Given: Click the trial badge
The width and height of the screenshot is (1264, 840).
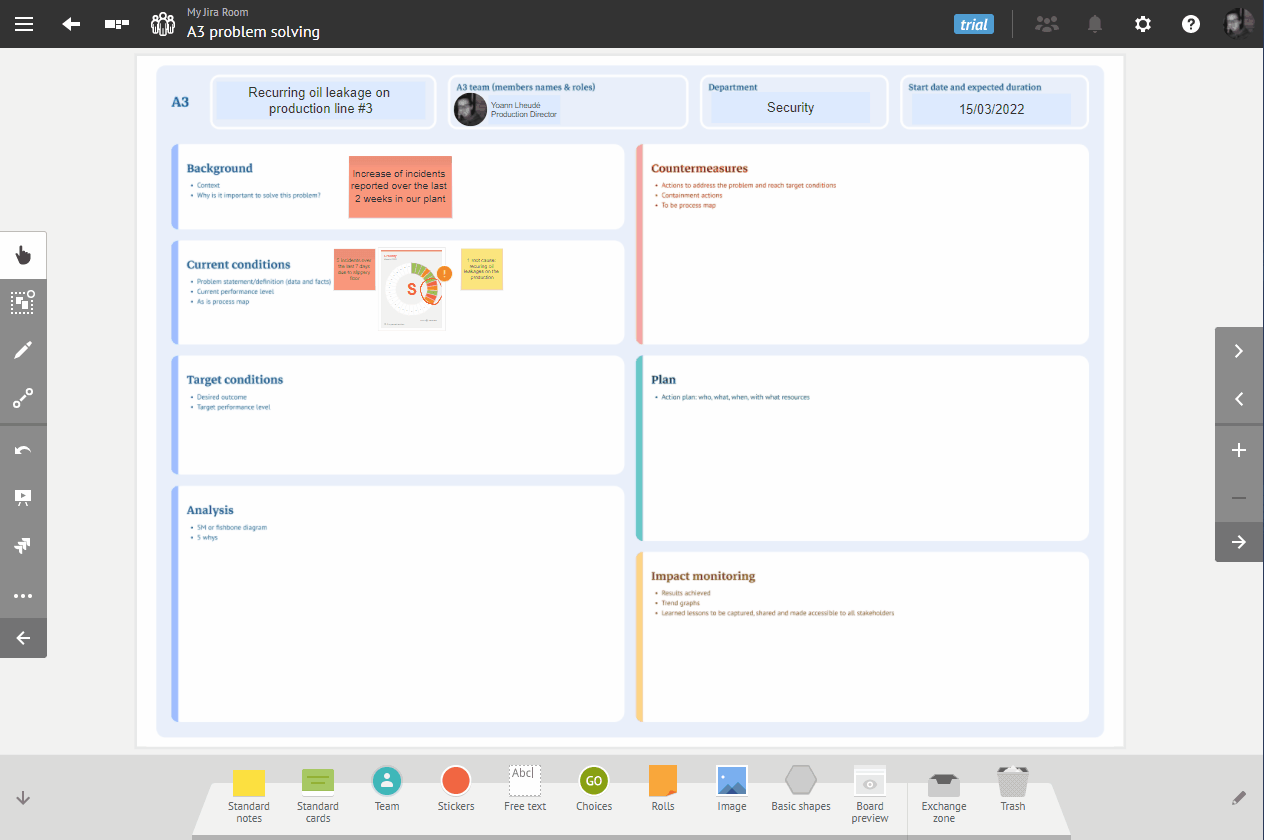Looking at the screenshot, I should click(x=973, y=24).
